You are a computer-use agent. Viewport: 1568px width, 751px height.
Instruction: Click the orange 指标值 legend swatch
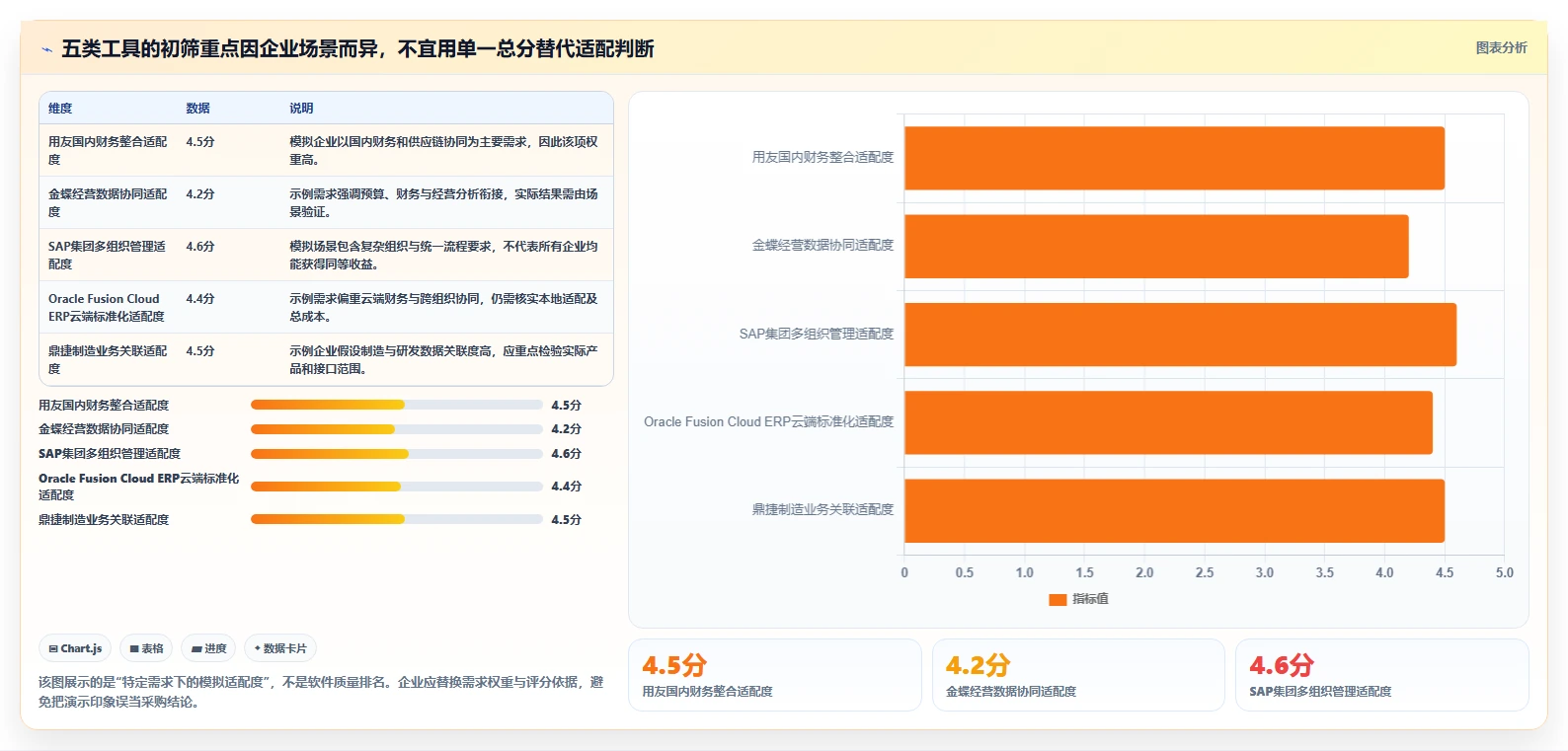(1058, 599)
